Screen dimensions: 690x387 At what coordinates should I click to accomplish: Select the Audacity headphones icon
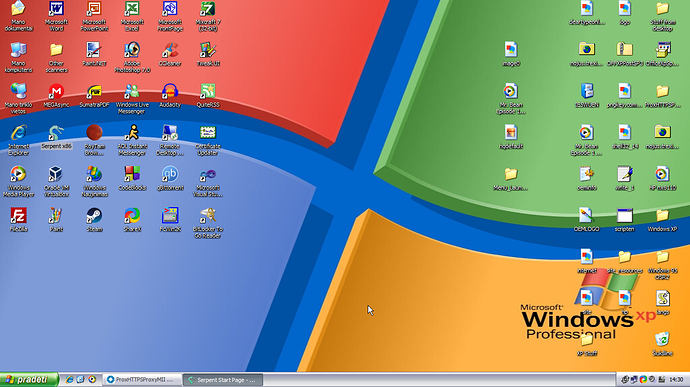(x=170, y=96)
